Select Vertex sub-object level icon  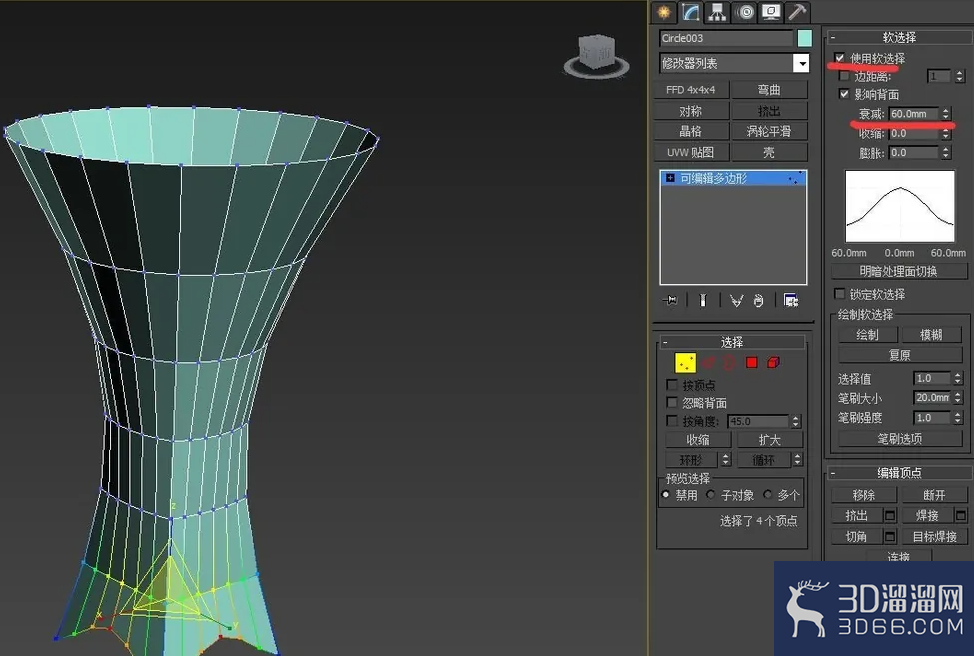tap(685, 363)
